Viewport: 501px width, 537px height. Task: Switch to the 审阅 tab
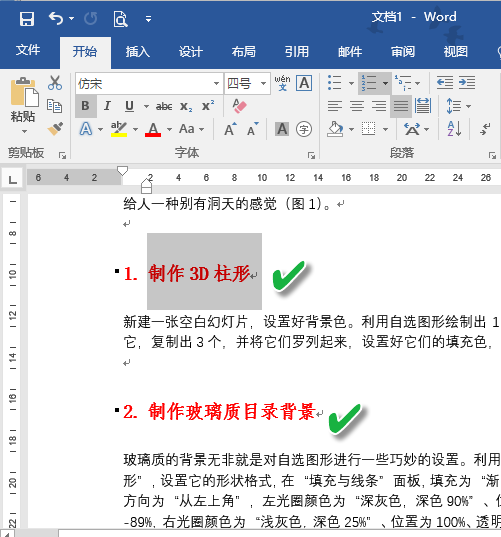pyautogui.click(x=403, y=52)
